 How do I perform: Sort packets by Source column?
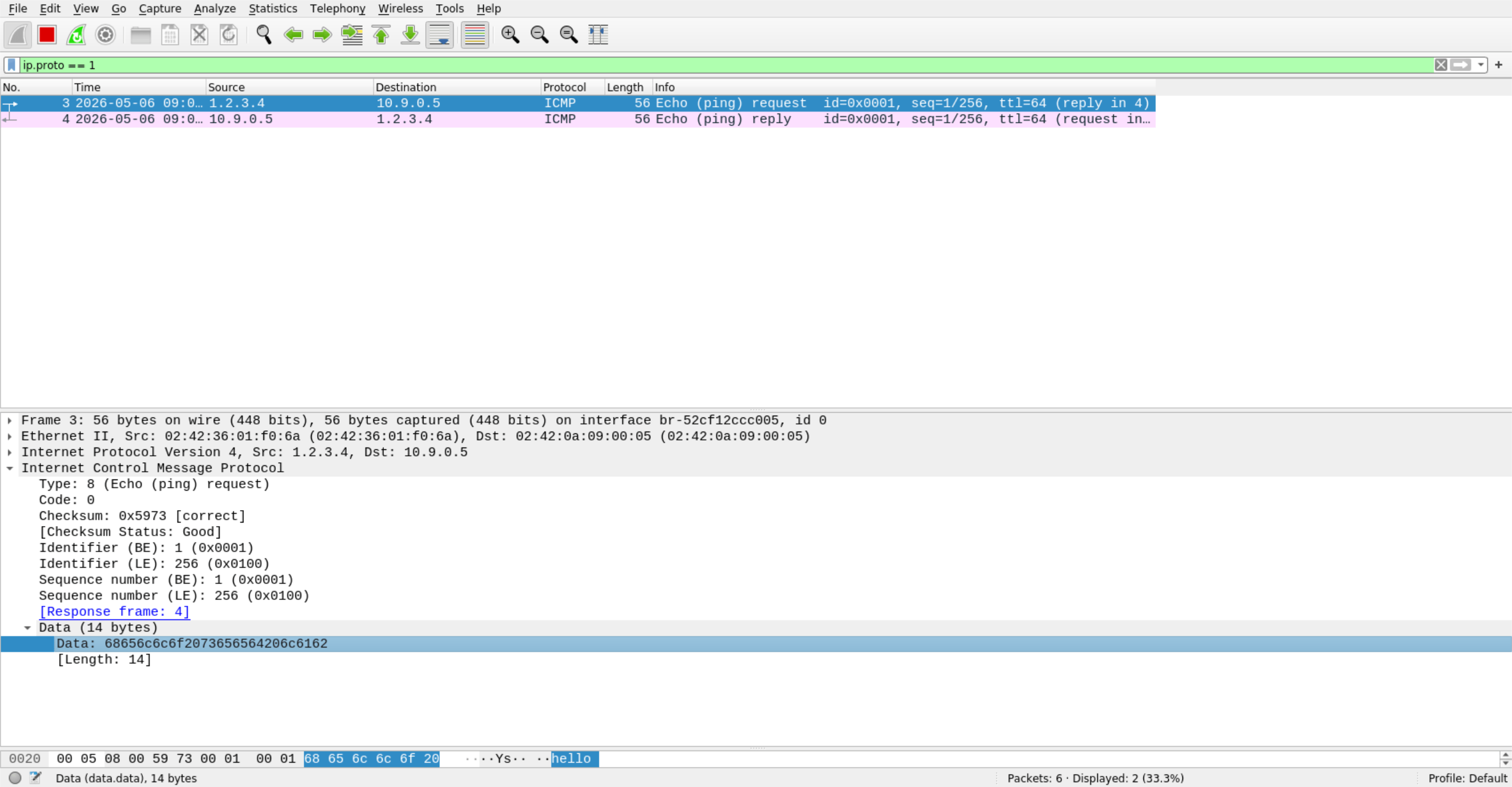coord(290,87)
